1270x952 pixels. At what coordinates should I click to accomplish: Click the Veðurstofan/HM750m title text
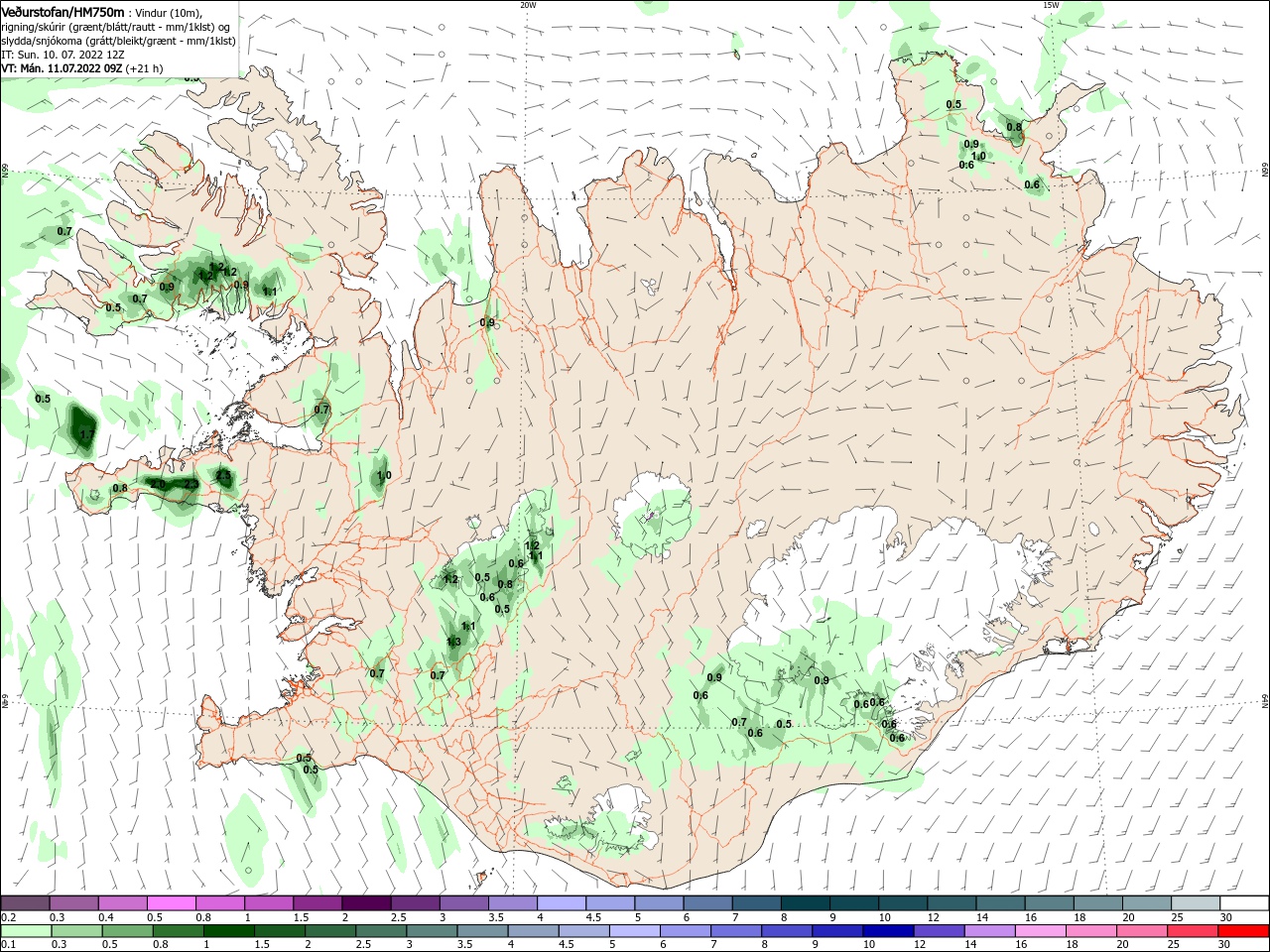tap(63, 12)
